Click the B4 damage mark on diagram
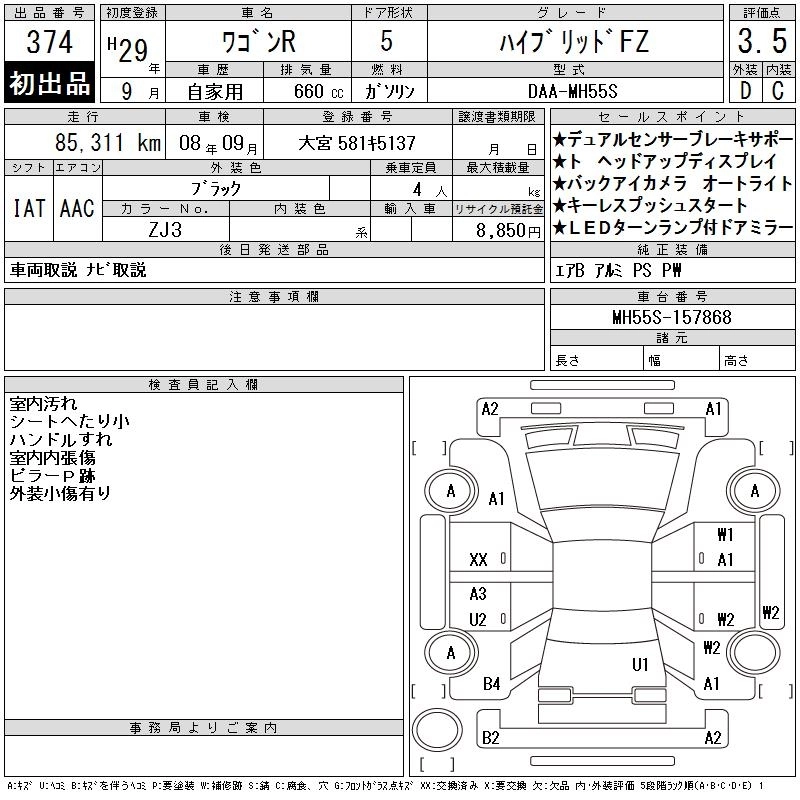Viewport: 800px width, 800px height. click(x=491, y=684)
